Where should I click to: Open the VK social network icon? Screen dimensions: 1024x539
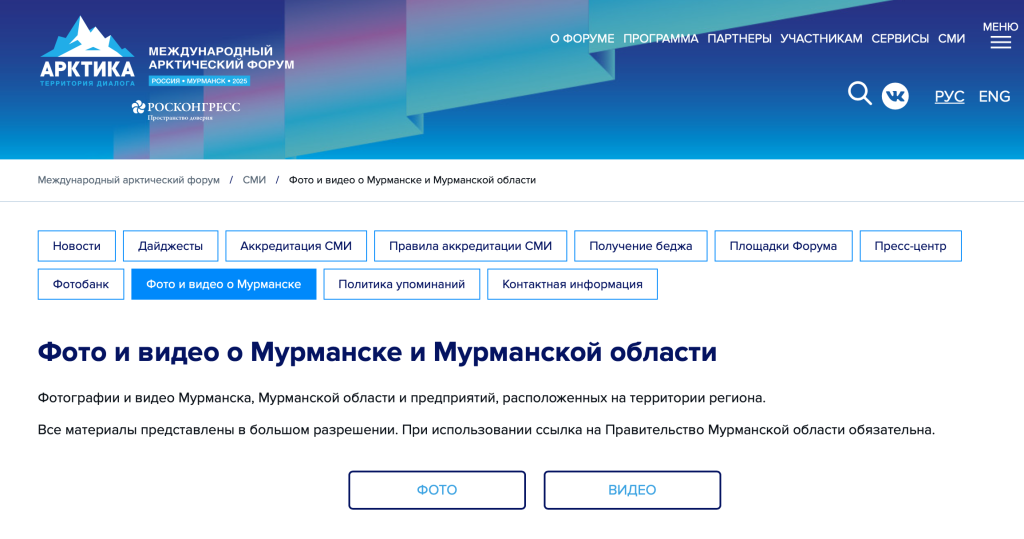tap(895, 96)
